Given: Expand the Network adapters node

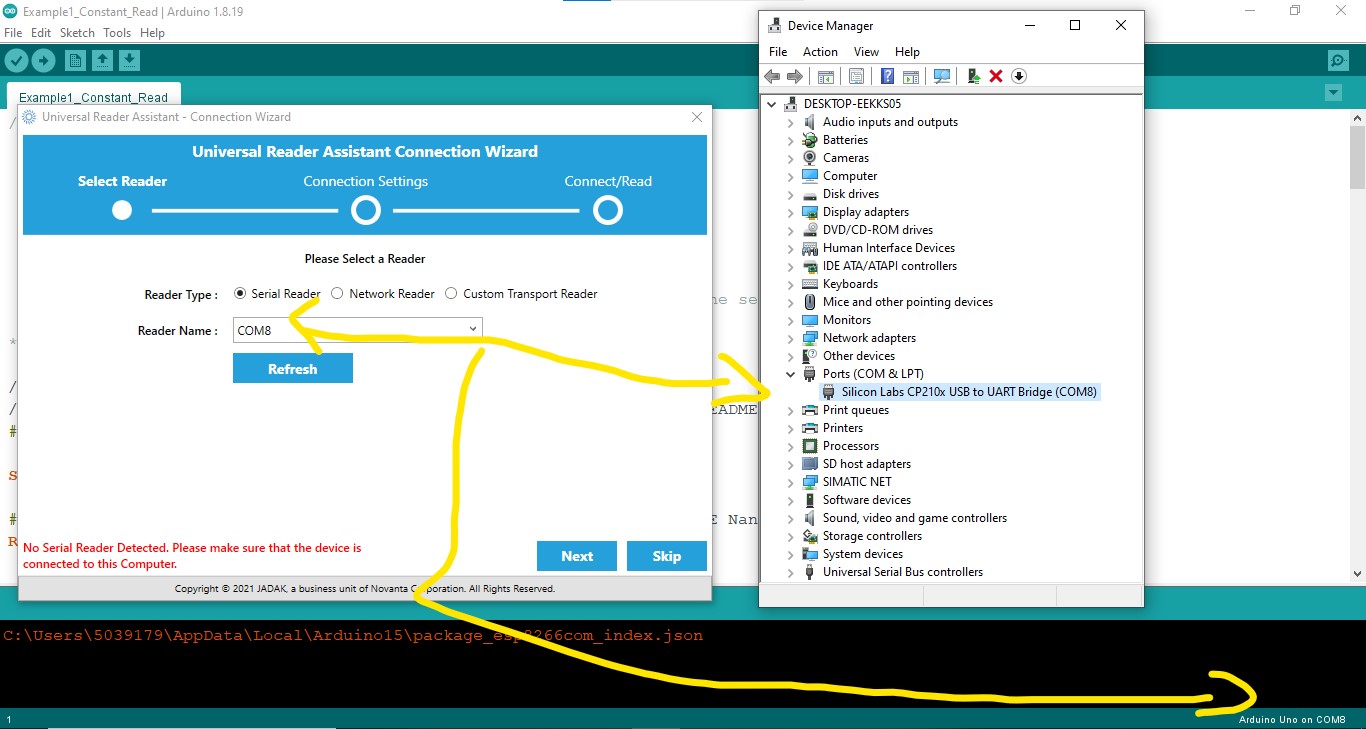Looking at the screenshot, I should point(791,338).
